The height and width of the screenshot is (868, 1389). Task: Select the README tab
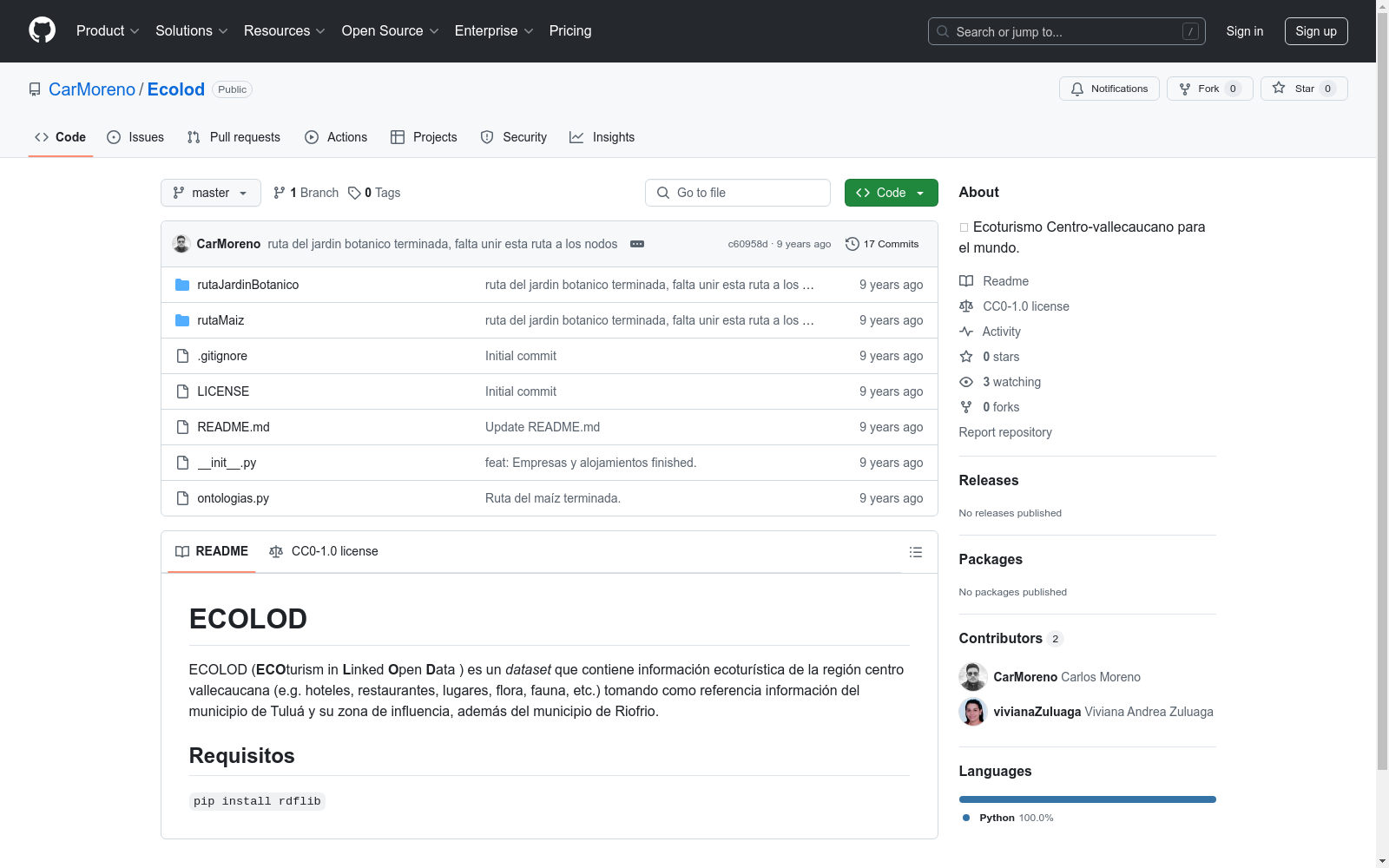(212, 551)
